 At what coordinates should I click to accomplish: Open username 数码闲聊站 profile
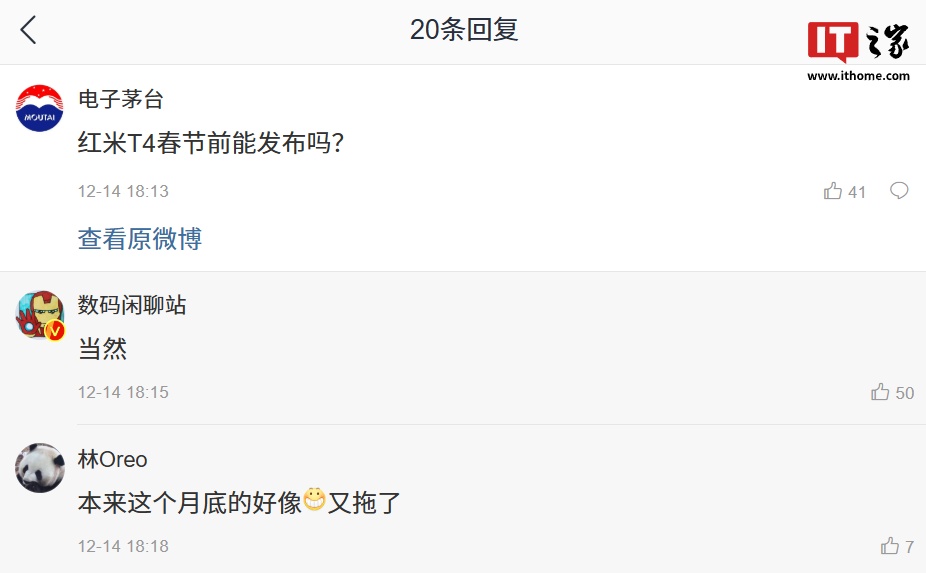tap(132, 305)
